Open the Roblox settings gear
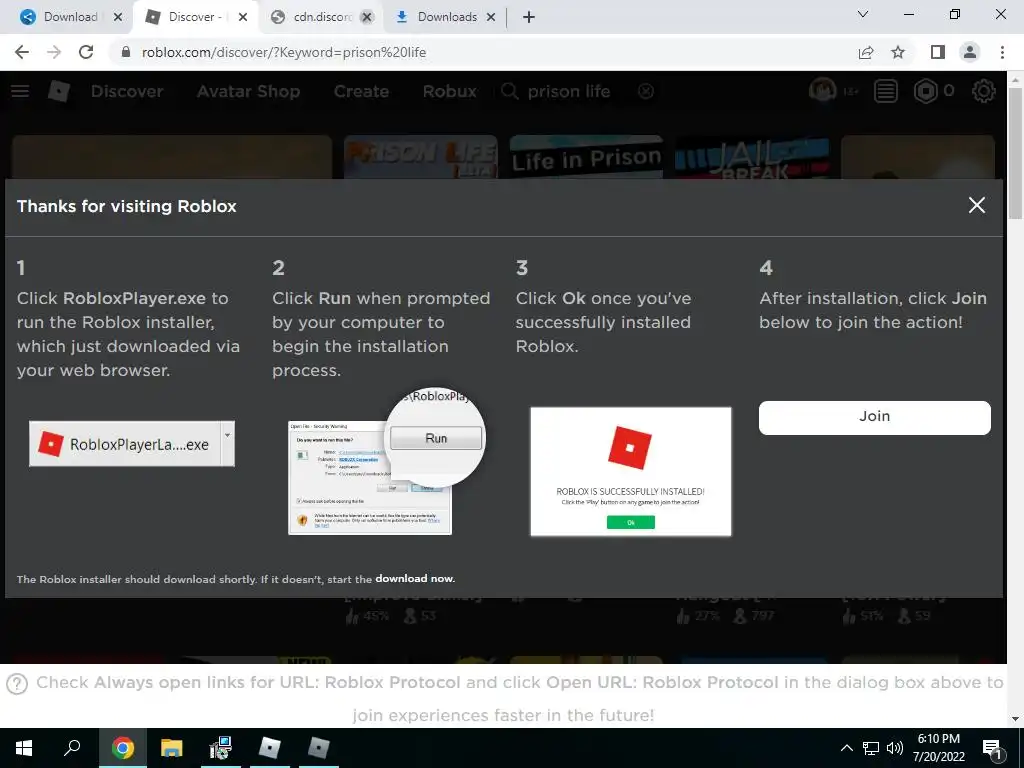1024x768 pixels. tap(984, 91)
